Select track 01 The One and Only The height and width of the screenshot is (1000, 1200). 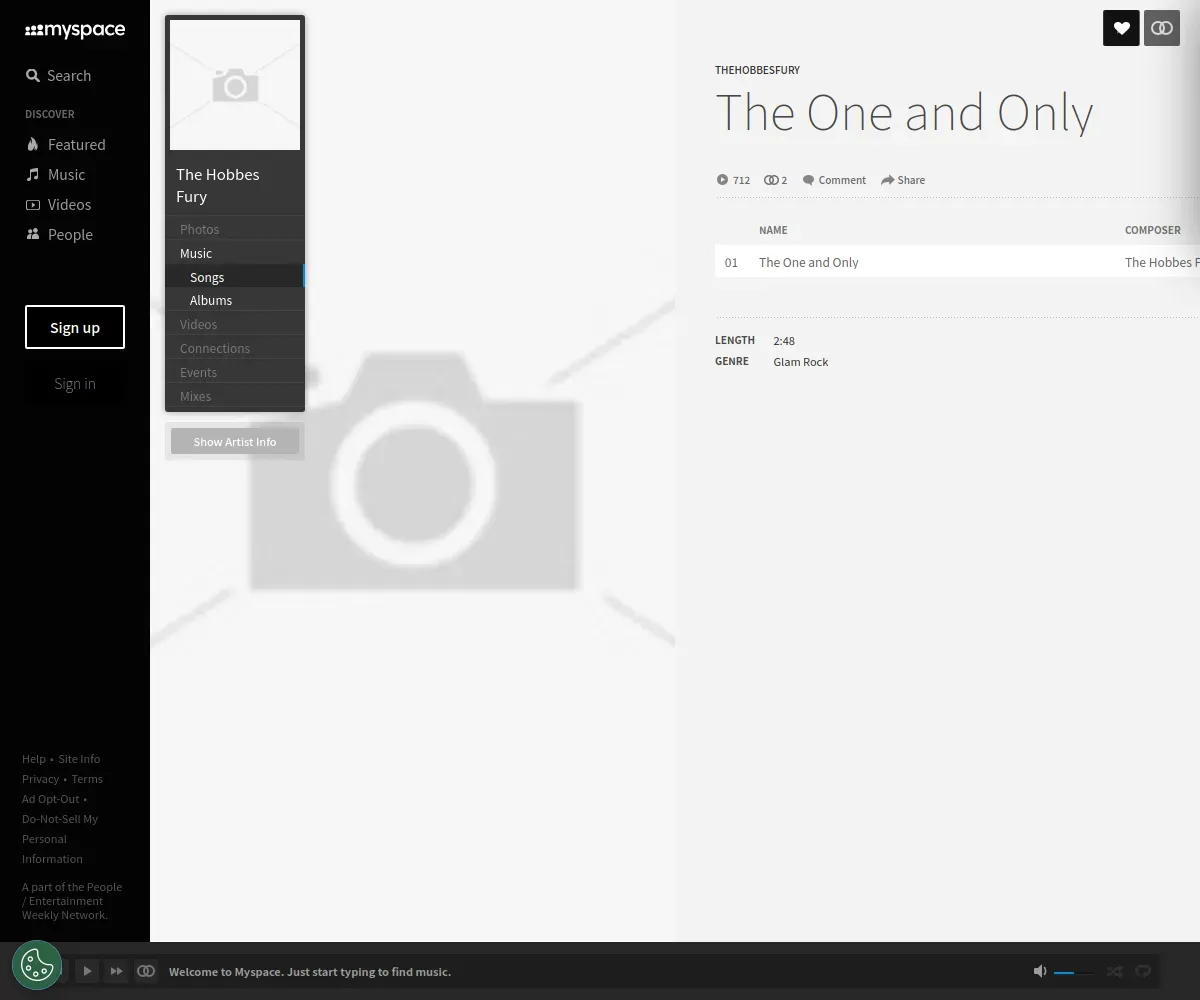coord(957,262)
